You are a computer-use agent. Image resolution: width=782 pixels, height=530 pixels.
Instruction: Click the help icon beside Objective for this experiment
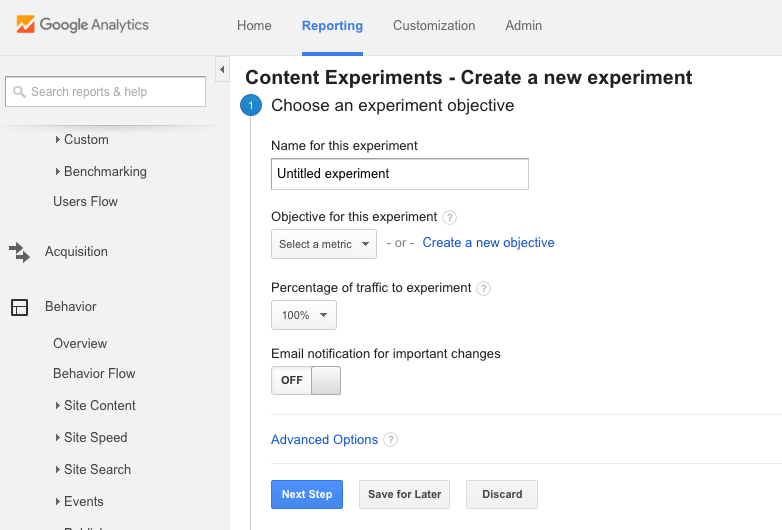pyautogui.click(x=449, y=217)
